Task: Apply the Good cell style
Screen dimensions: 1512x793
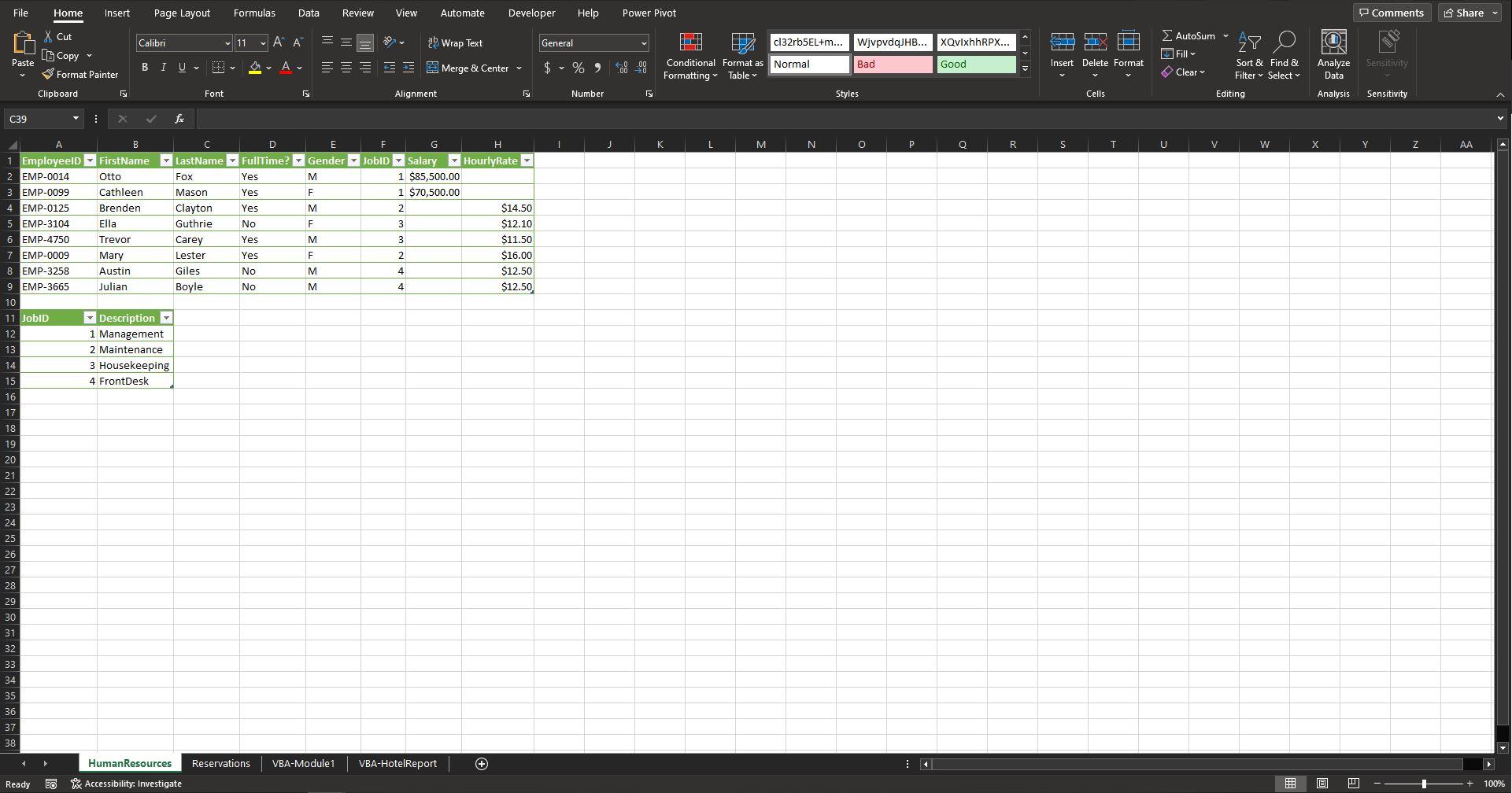Action: tap(976, 65)
